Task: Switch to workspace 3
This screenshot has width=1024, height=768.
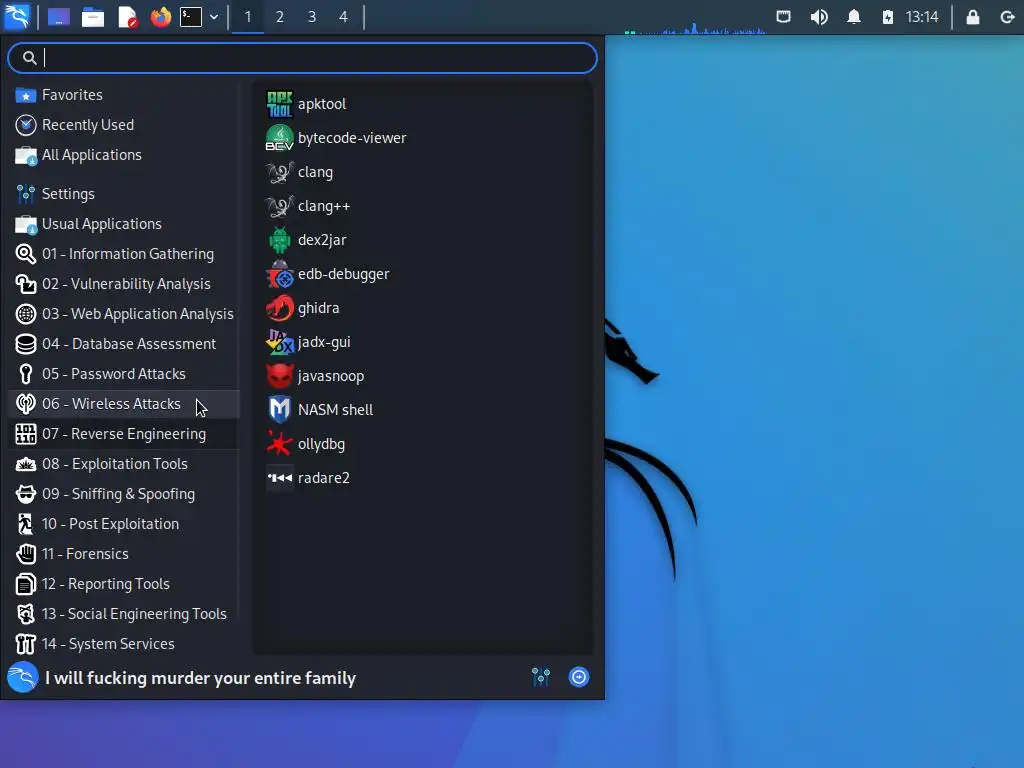Action: pyautogui.click(x=312, y=17)
